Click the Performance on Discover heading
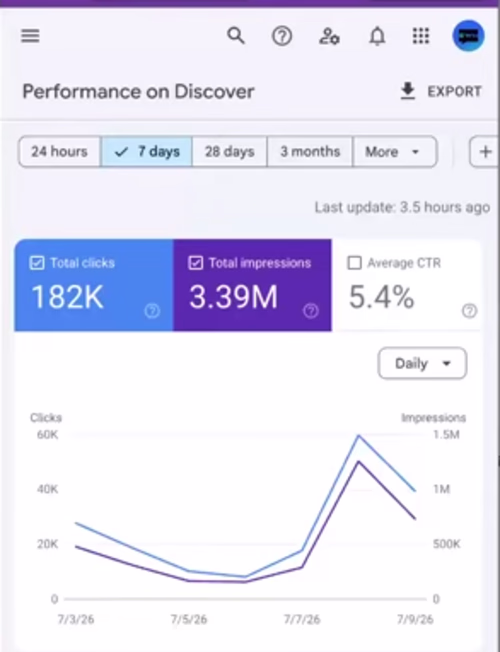Image resolution: width=500 pixels, height=652 pixels. [138, 91]
